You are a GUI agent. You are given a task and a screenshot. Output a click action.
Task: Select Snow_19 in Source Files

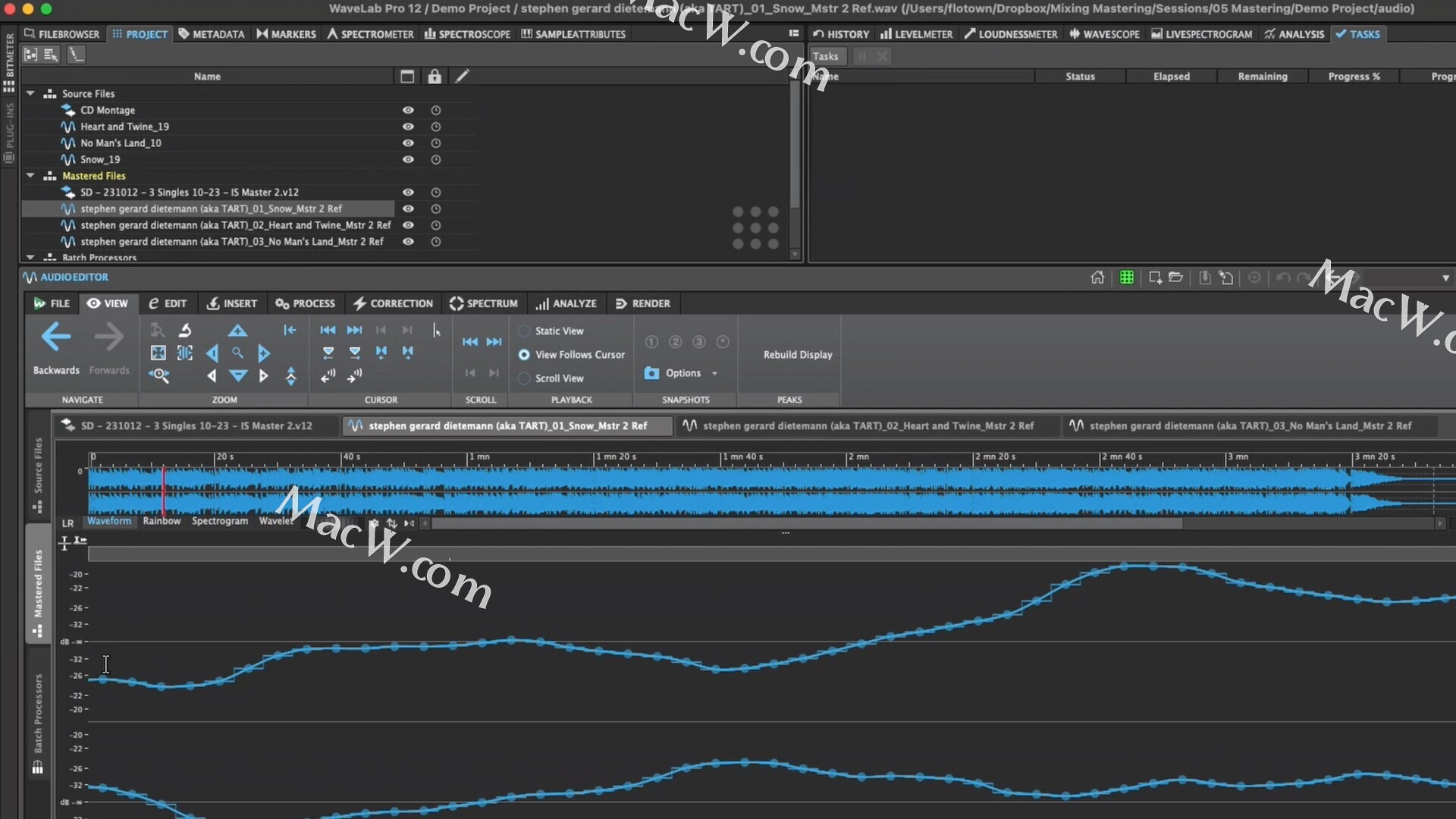click(100, 160)
